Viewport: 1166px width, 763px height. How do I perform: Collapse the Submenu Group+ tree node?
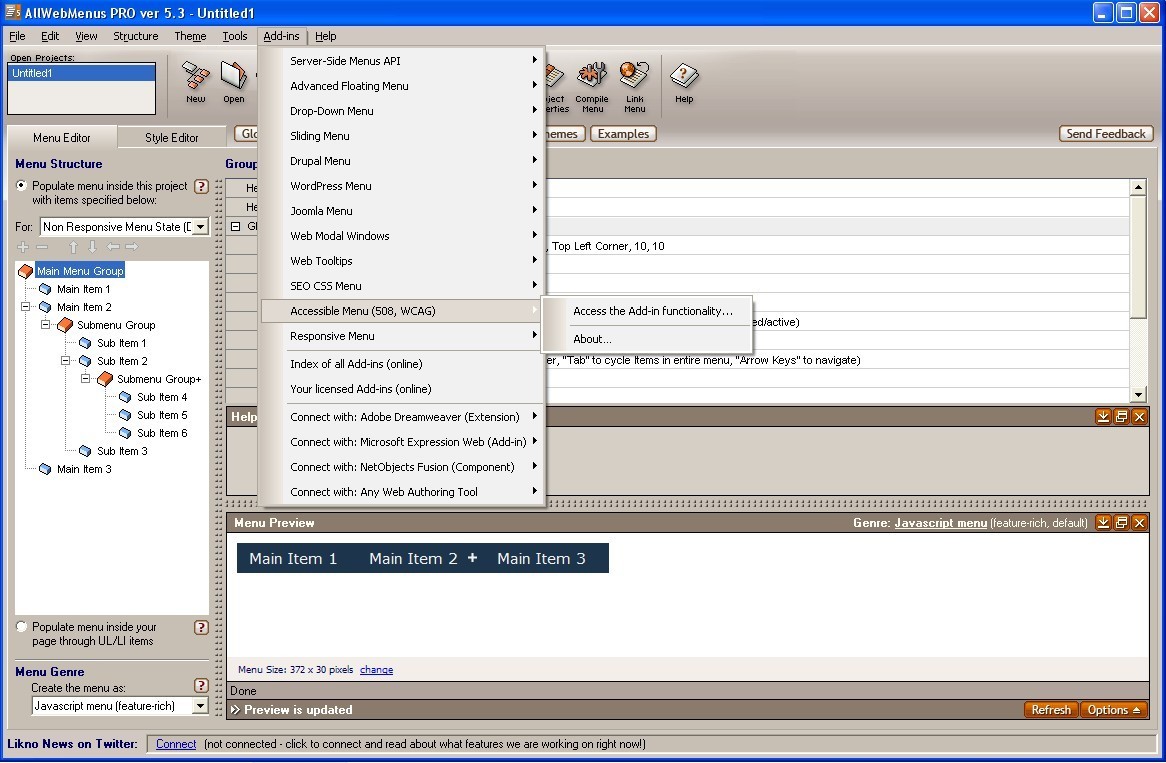86,379
